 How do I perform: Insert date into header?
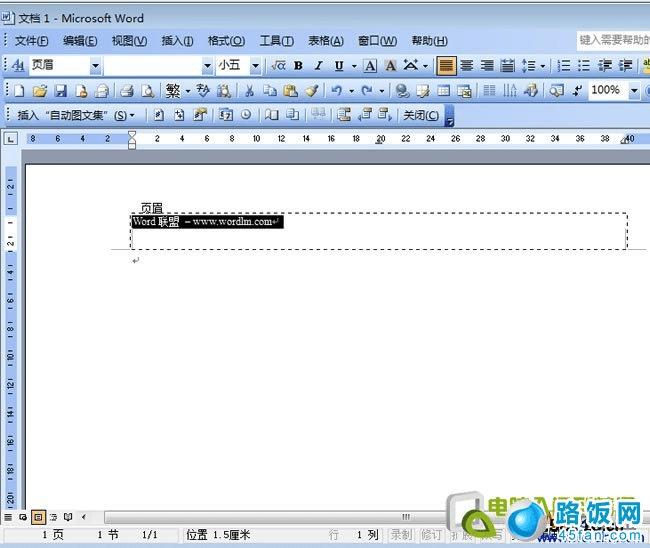[x=226, y=115]
